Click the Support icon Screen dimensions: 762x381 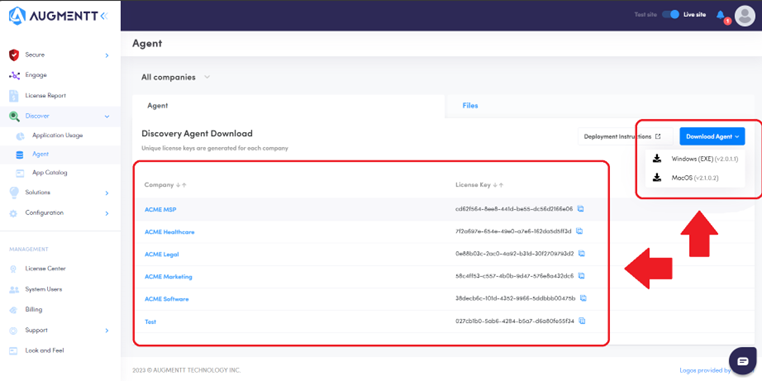[x=14, y=330]
